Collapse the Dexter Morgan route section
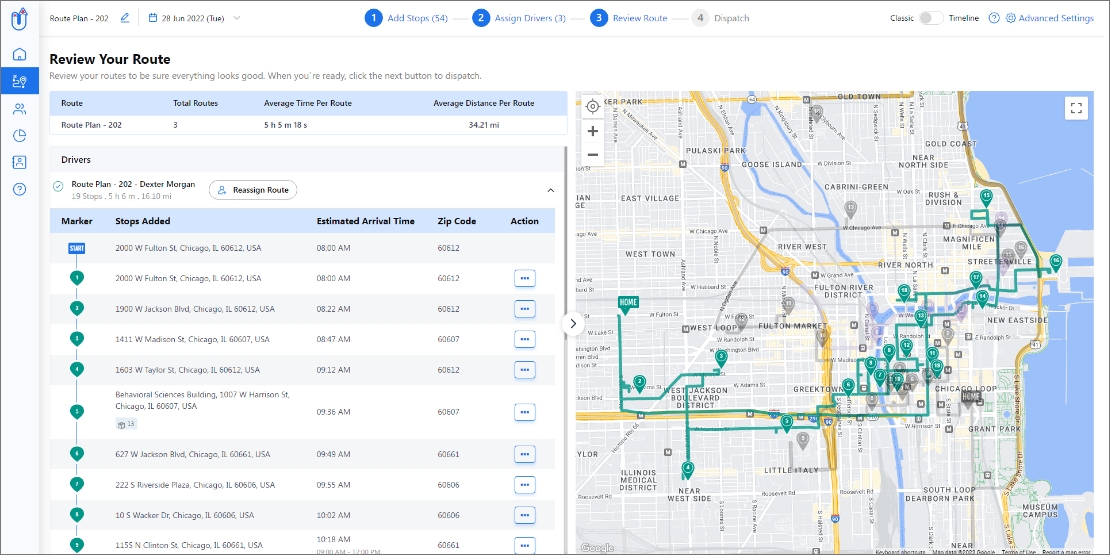The width and height of the screenshot is (1110, 555). pyautogui.click(x=551, y=190)
